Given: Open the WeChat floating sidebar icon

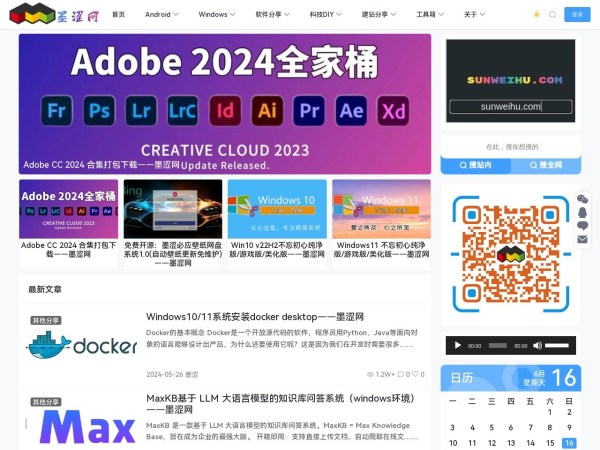Looking at the screenshot, I should tap(582, 199).
